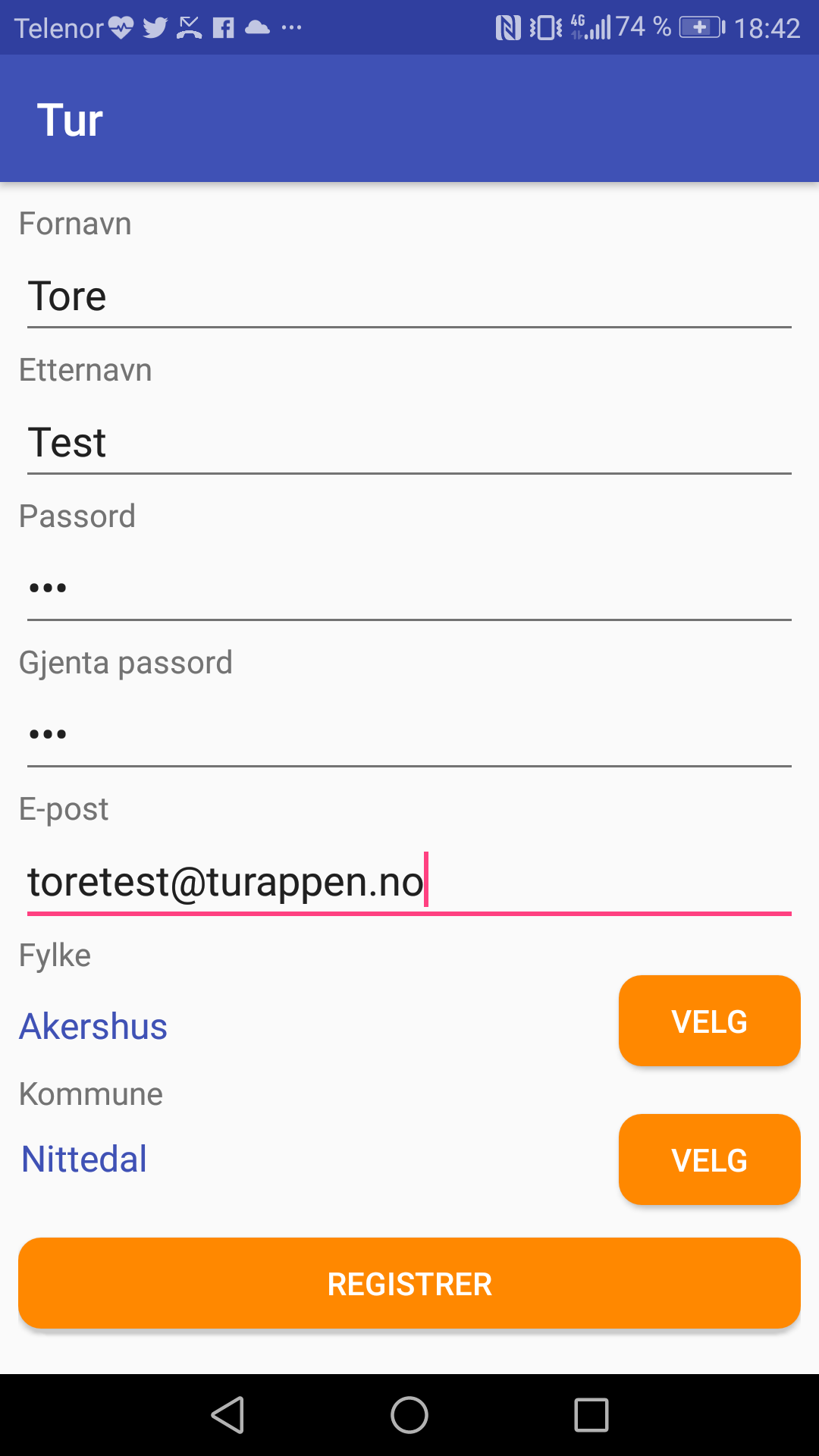This screenshot has height=1456, width=819.
Task: Tap the Gjenta passord input field
Action: 409,735
